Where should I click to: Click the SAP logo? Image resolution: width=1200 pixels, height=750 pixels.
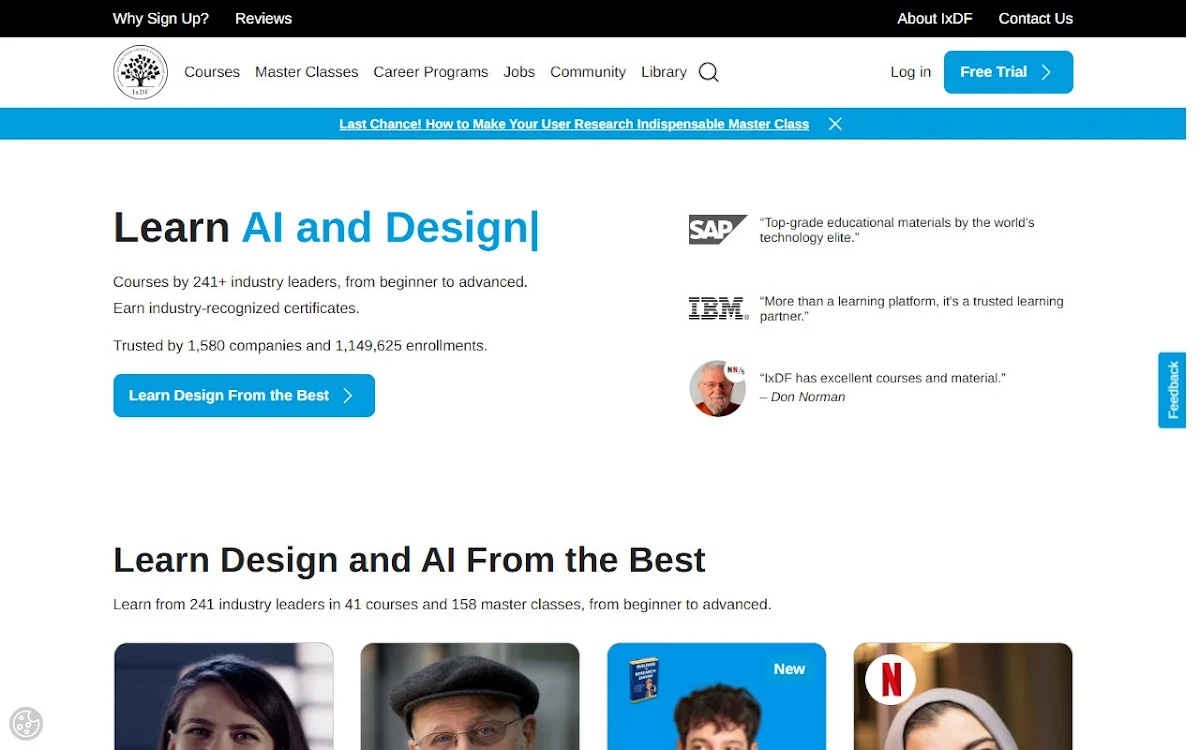coord(717,229)
